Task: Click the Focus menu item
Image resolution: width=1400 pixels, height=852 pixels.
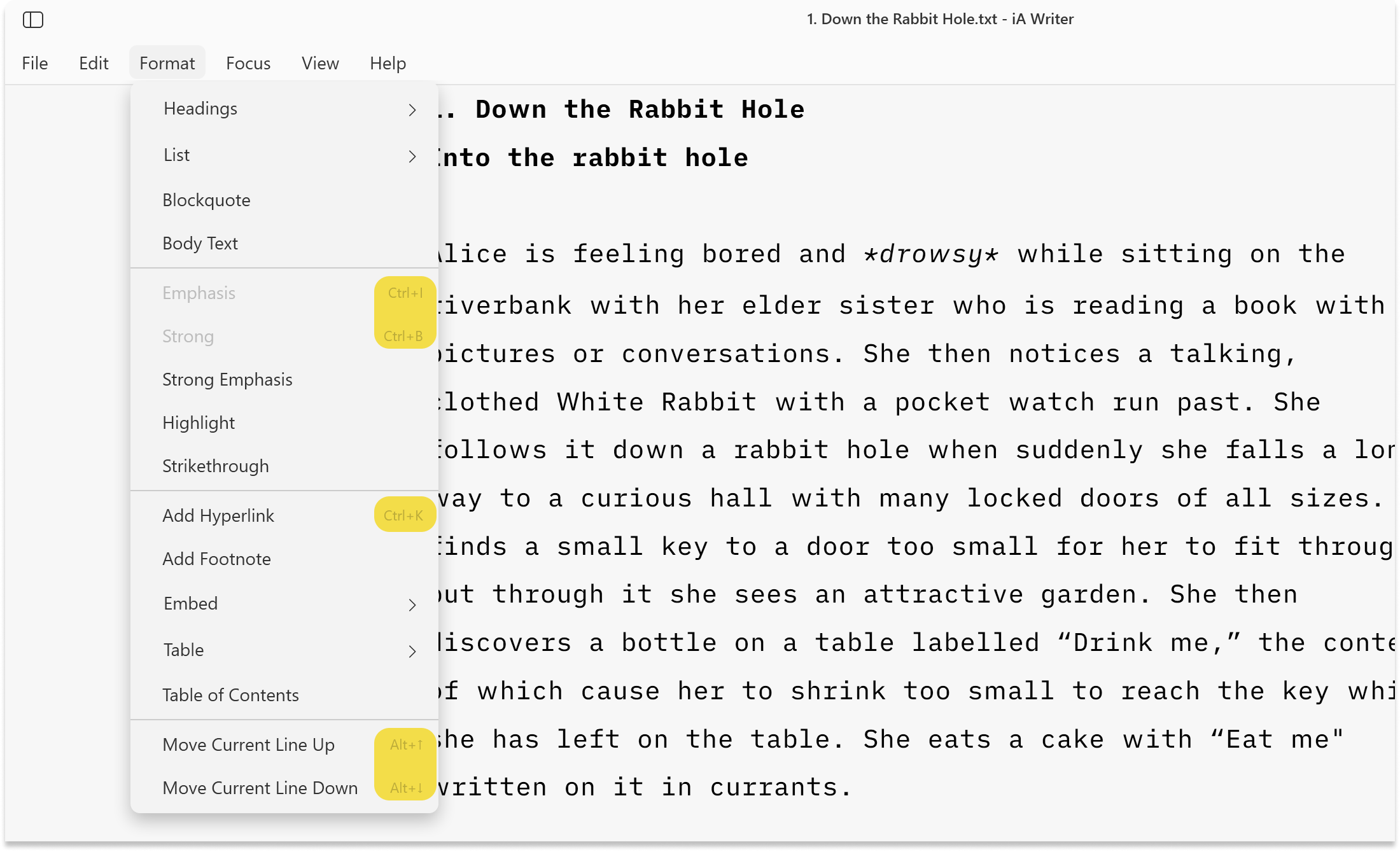Action: click(x=248, y=62)
